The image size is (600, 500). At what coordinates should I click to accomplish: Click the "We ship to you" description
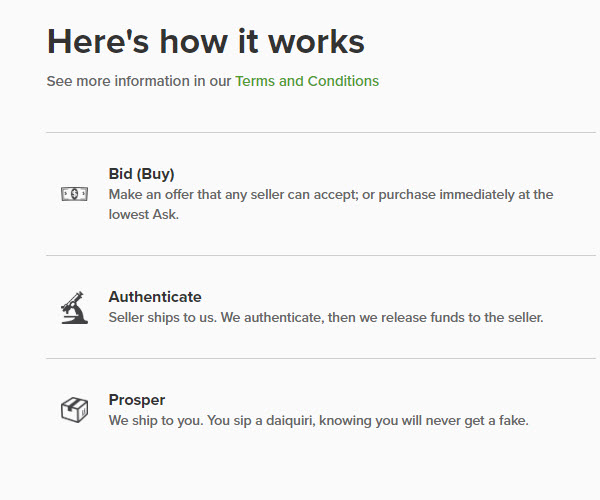click(319, 420)
